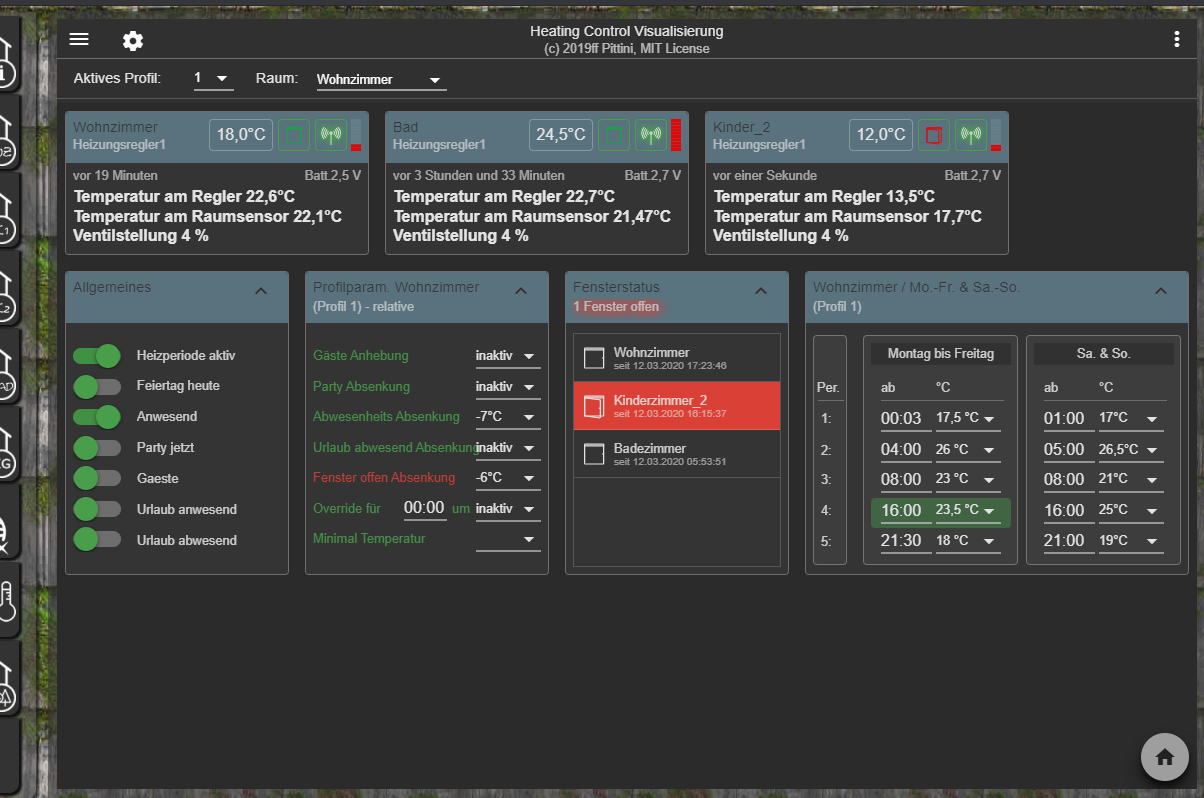The height and width of the screenshot is (798, 1204).
Task: Click the Override für time field
Action: [424, 508]
